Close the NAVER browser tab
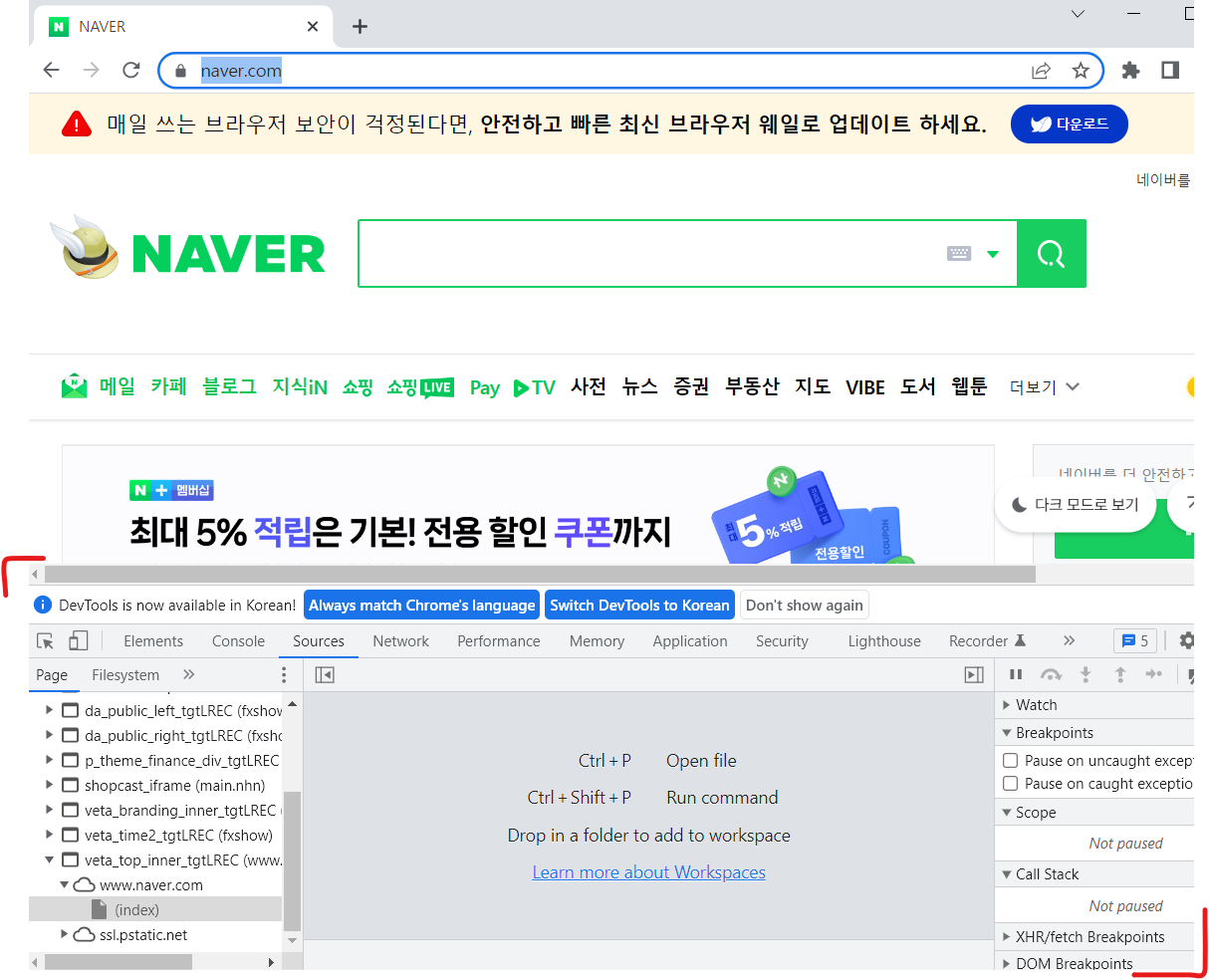Screen dimensions: 1209x980 [313, 27]
